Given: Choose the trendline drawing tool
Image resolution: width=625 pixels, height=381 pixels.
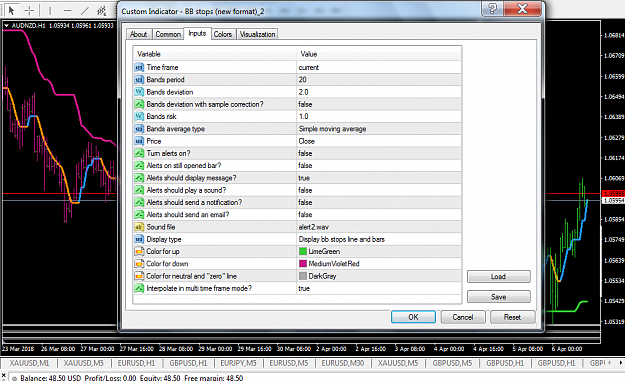Looking at the screenshot, I should 85,10.
